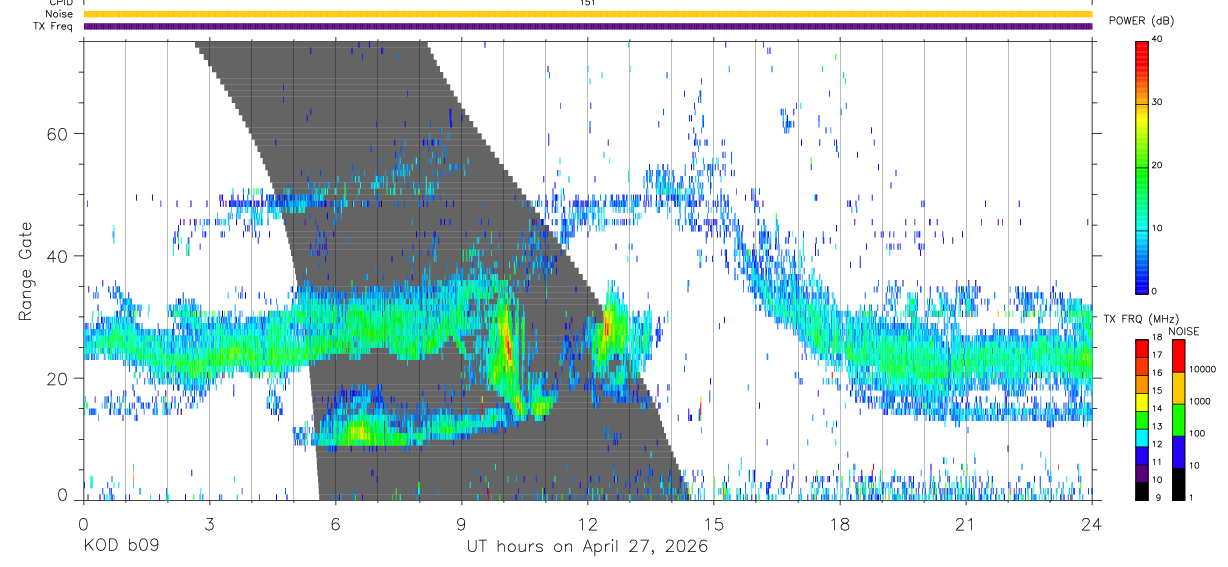Click the "151" CPID value
The image size is (1228, 567).
[x=588, y=3]
